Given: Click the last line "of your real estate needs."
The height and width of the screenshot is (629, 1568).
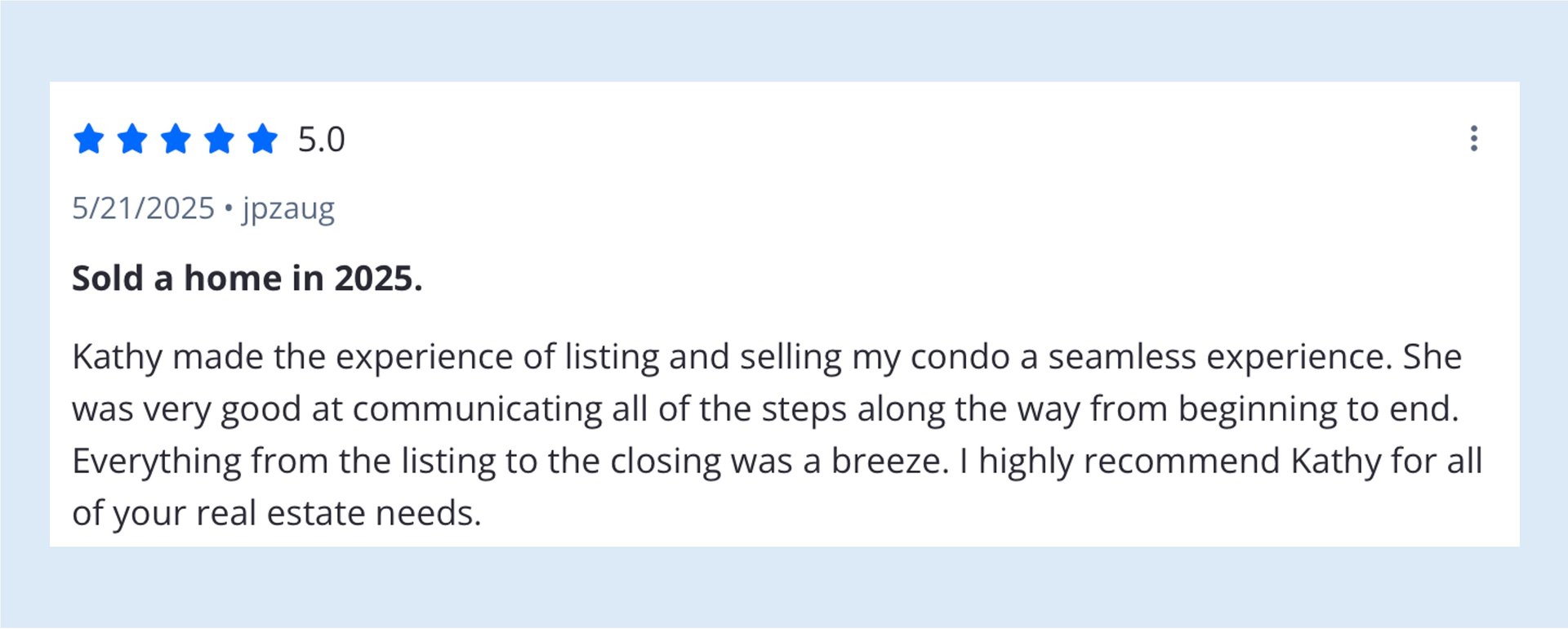Looking at the screenshot, I should 276,514.
